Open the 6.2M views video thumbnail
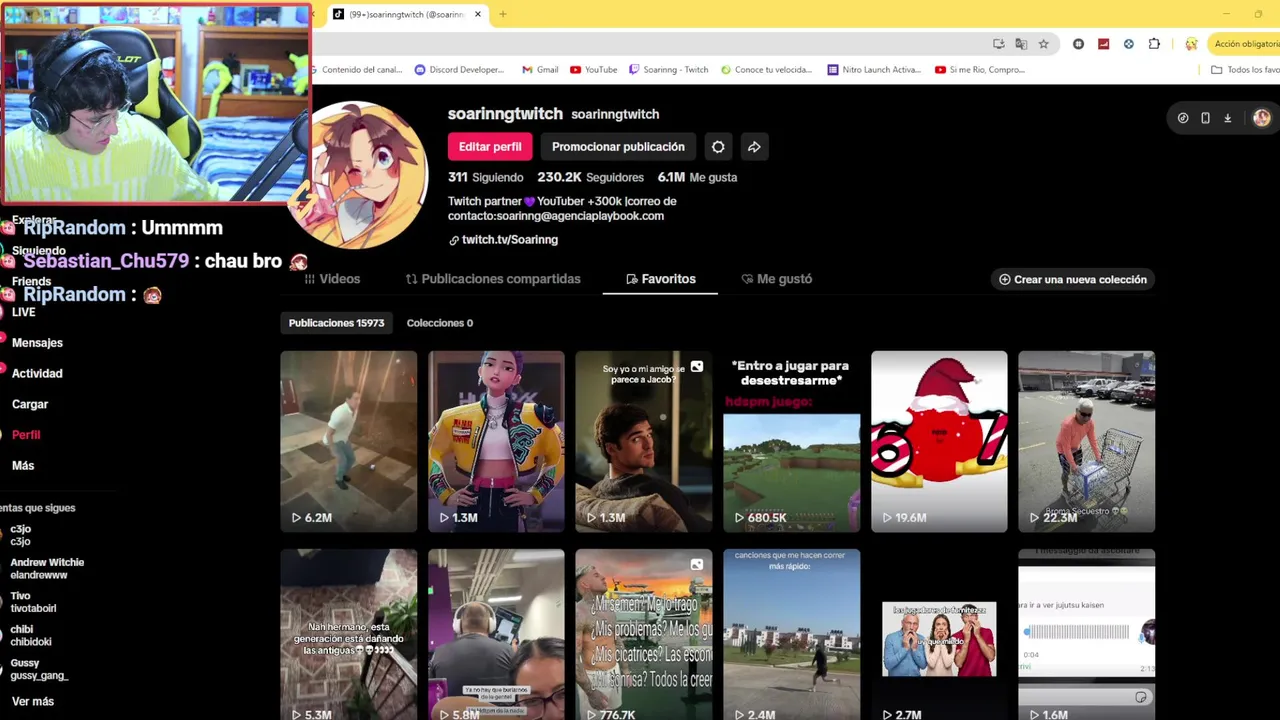The height and width of the screenshot is (720, 1280). (348, 441)
